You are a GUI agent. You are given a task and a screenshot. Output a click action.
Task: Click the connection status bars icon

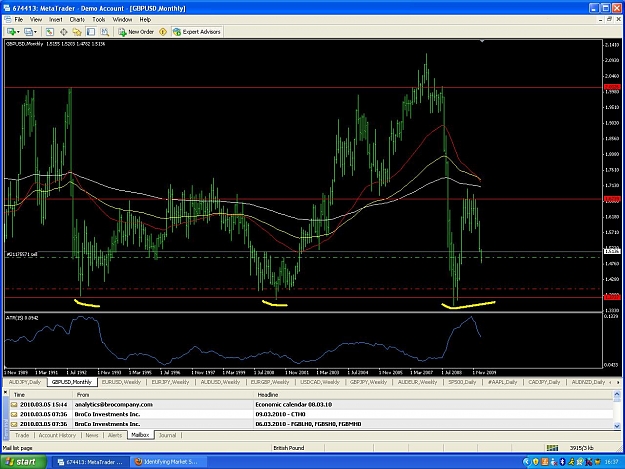(x=552, y=448)
